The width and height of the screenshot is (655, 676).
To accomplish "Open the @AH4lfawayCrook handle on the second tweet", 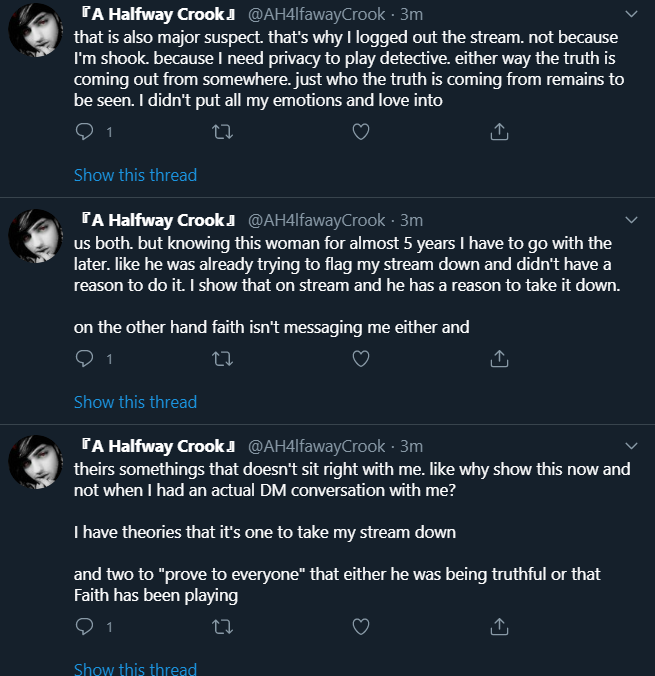I will point(317,220).
